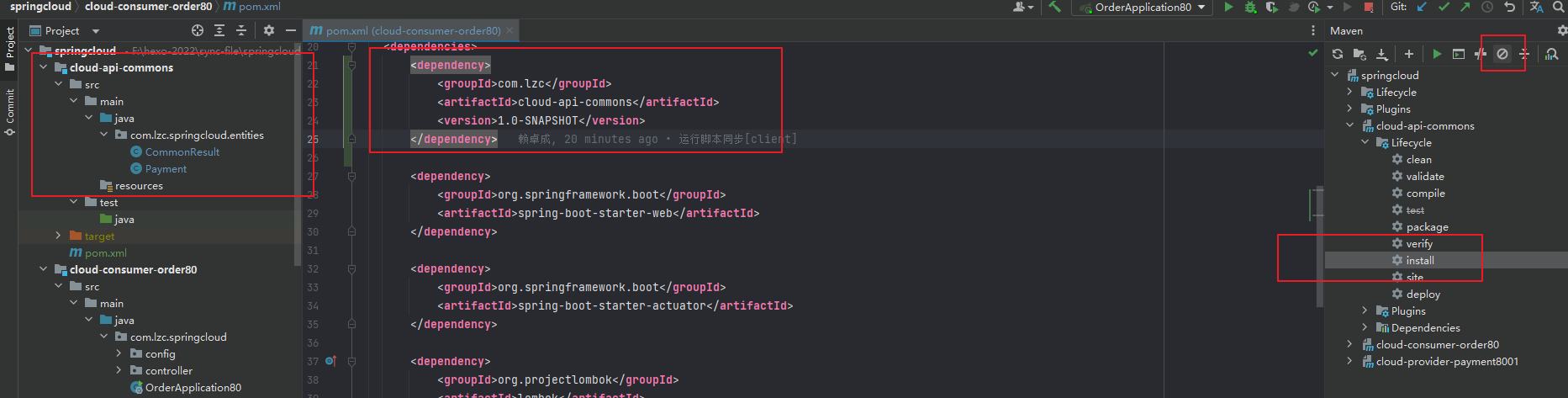Open editor tab options three-dot menu

[1313, 30]
